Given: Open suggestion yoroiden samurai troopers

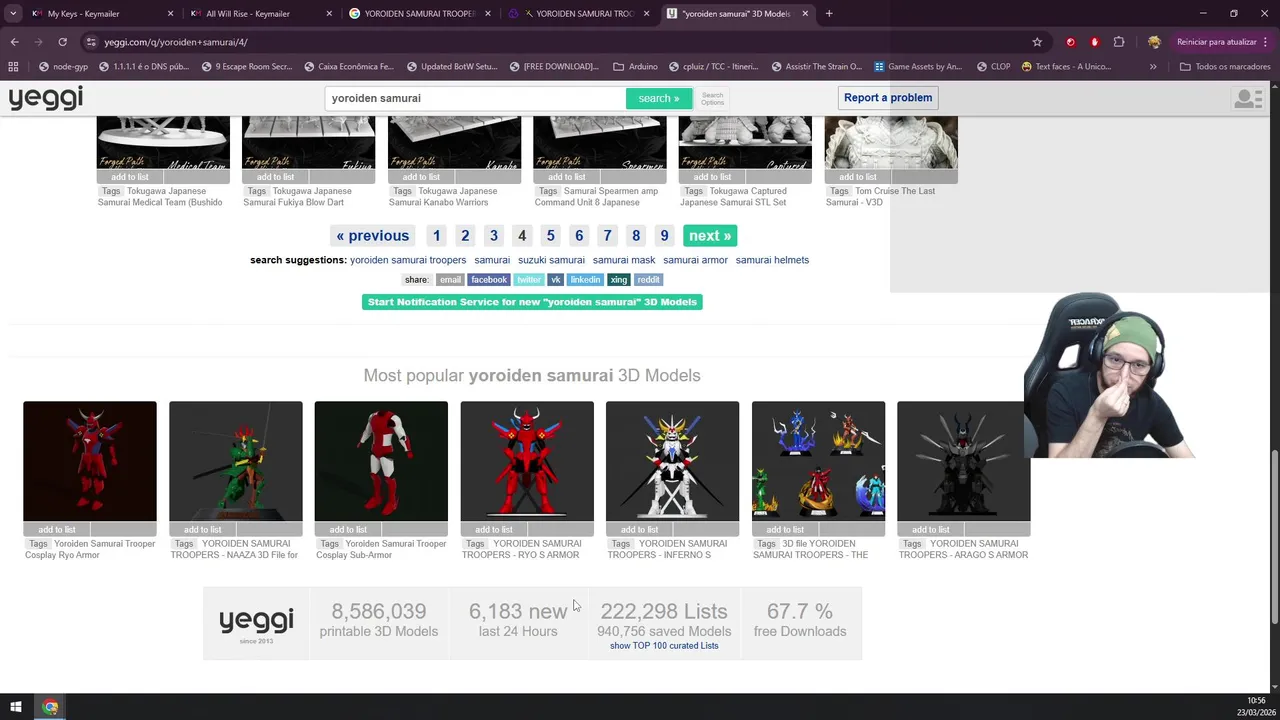Looking at the screenshot, I should 408,260.
